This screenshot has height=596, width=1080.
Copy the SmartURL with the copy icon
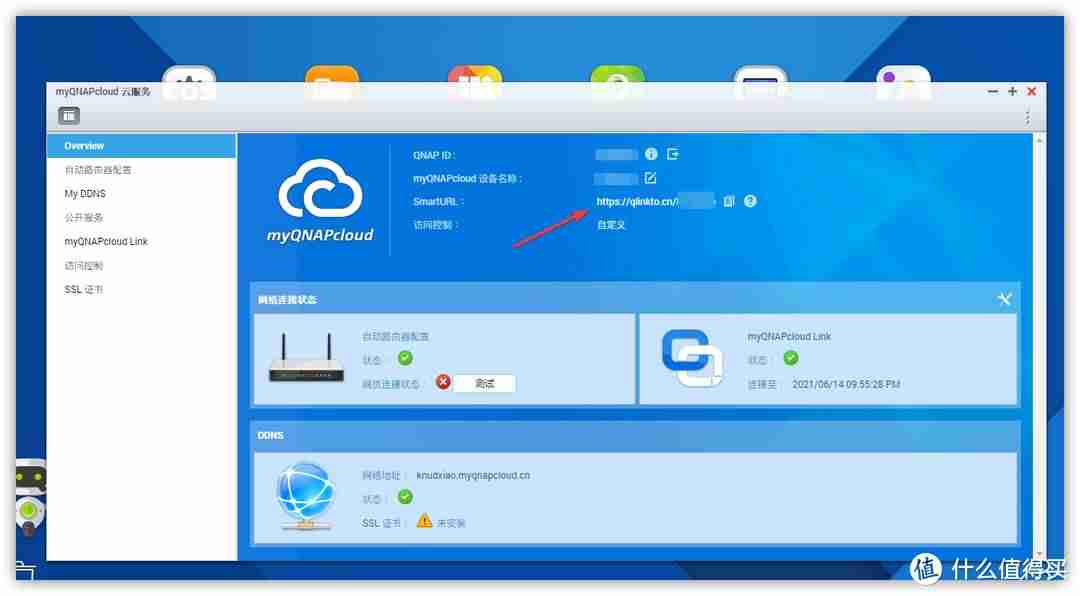coord(729,201)
